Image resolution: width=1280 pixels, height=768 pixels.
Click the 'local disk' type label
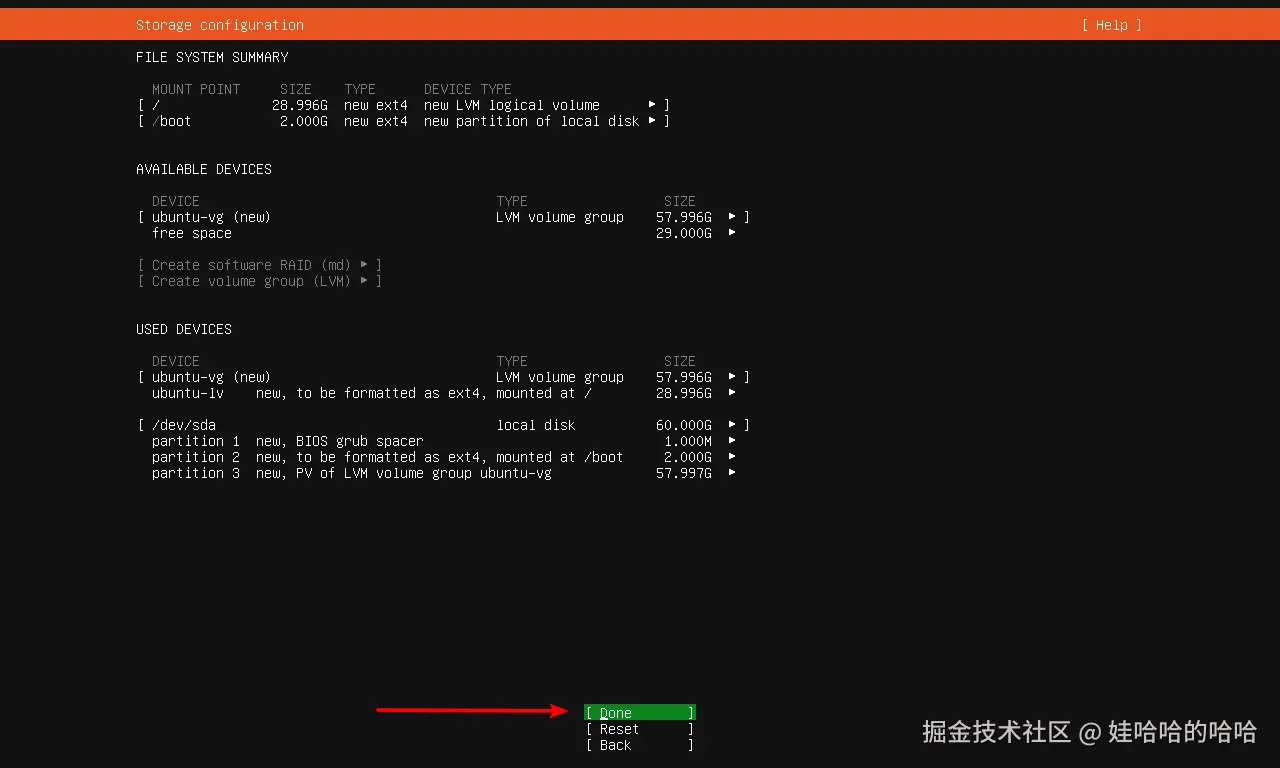coord(536,425)
